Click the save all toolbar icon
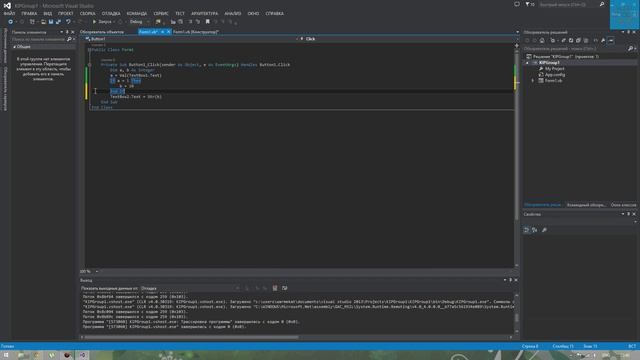640x360 pixels. (x=58, y=22)
